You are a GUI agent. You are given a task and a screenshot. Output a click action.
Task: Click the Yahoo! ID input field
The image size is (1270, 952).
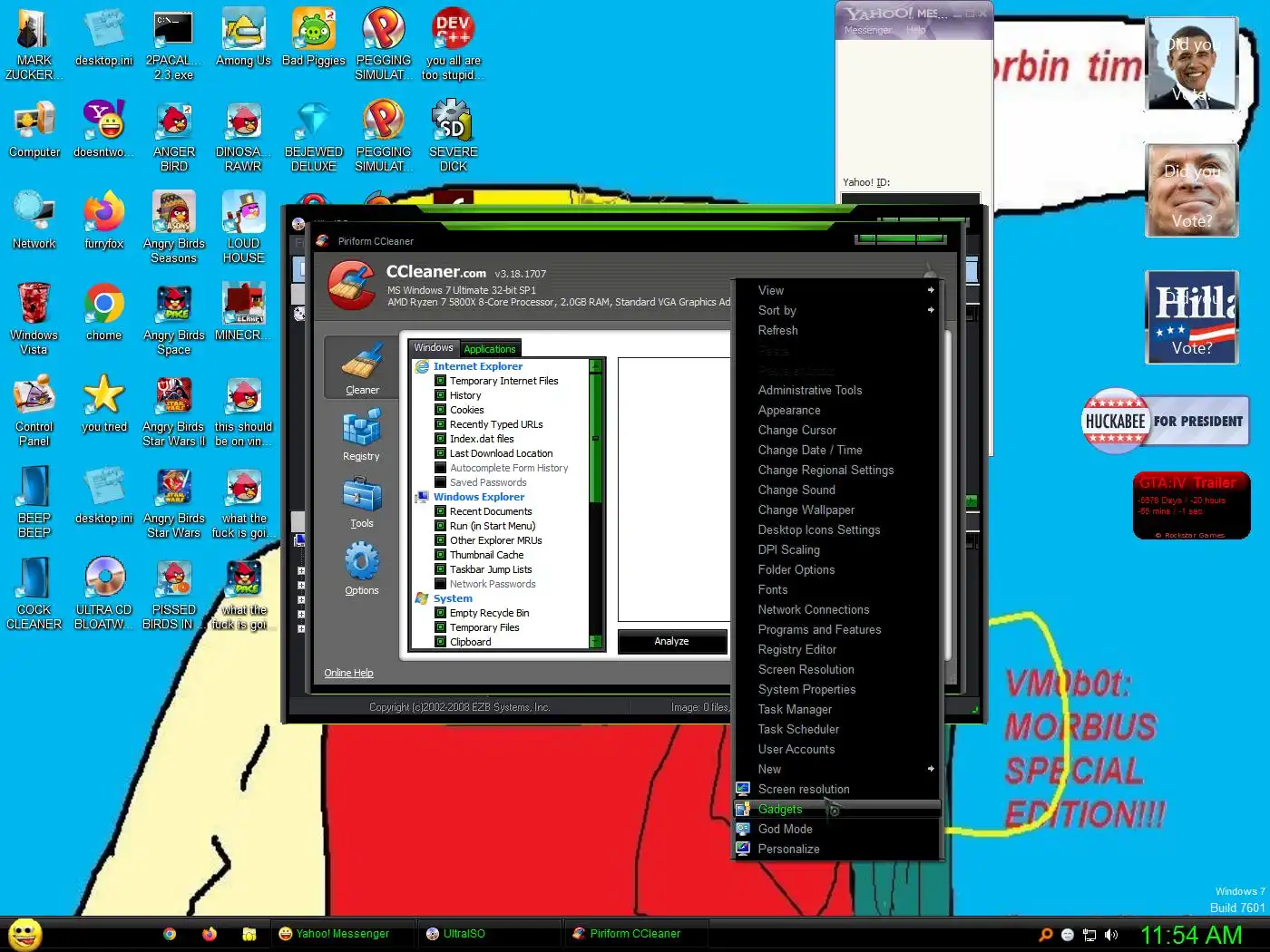[911, 199]
